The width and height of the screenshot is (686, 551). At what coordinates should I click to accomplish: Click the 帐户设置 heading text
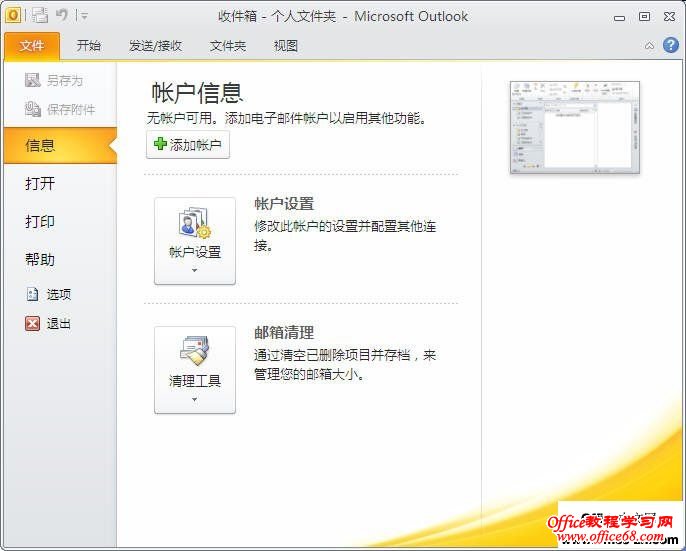click(284, 204)
